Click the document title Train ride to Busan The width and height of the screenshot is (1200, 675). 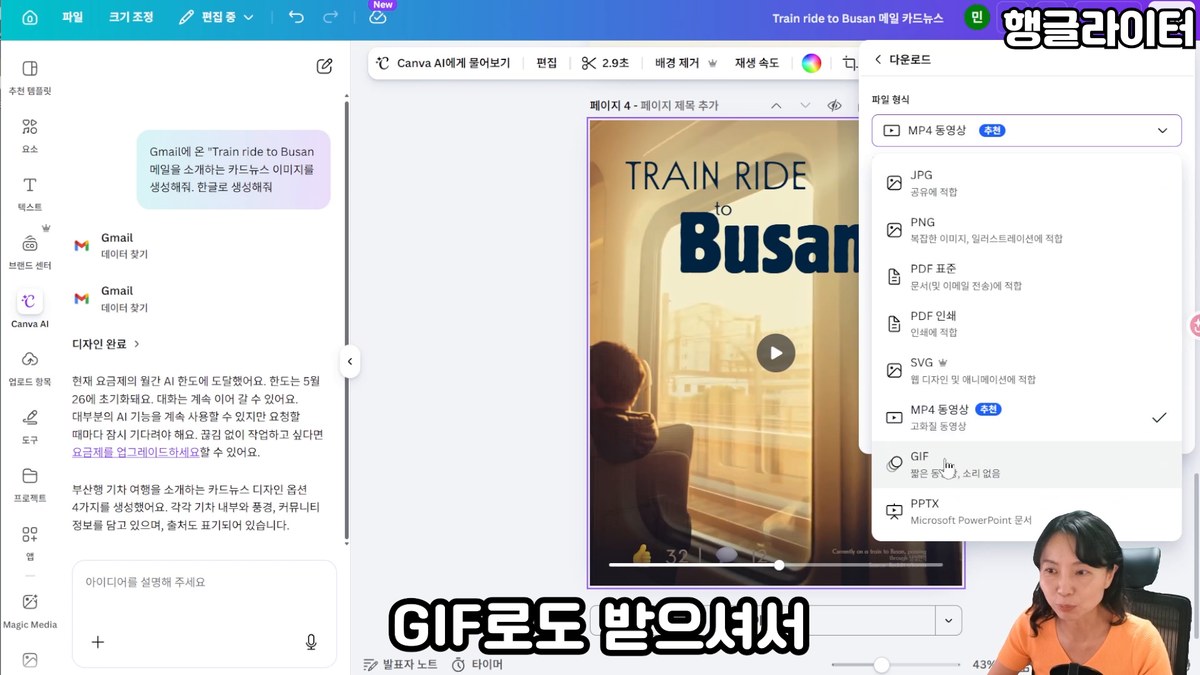[x=857, y=18]
